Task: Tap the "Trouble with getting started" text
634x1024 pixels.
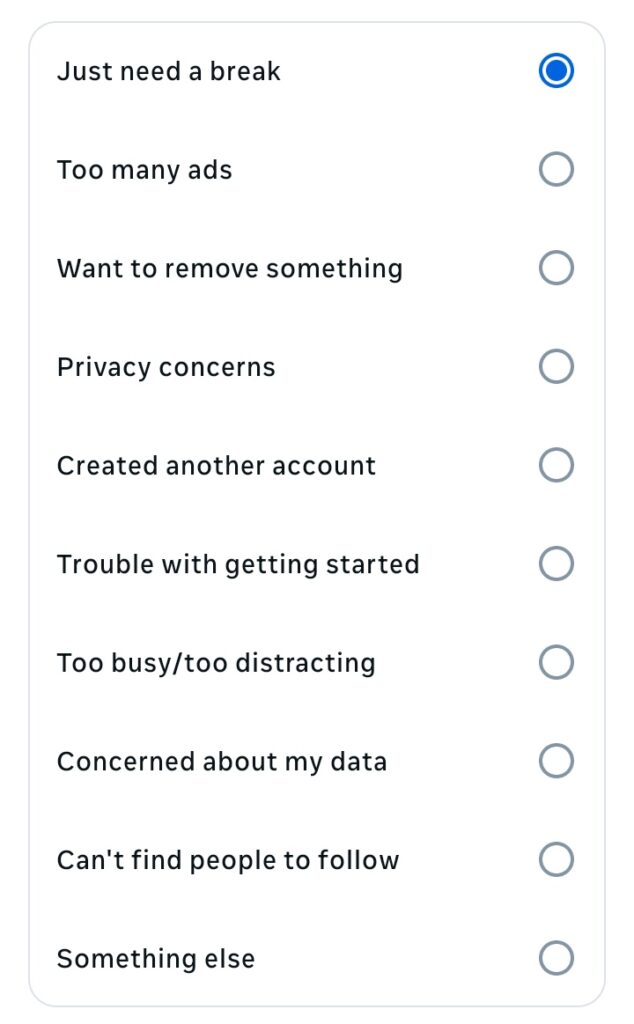Action: tap(238, 564)
